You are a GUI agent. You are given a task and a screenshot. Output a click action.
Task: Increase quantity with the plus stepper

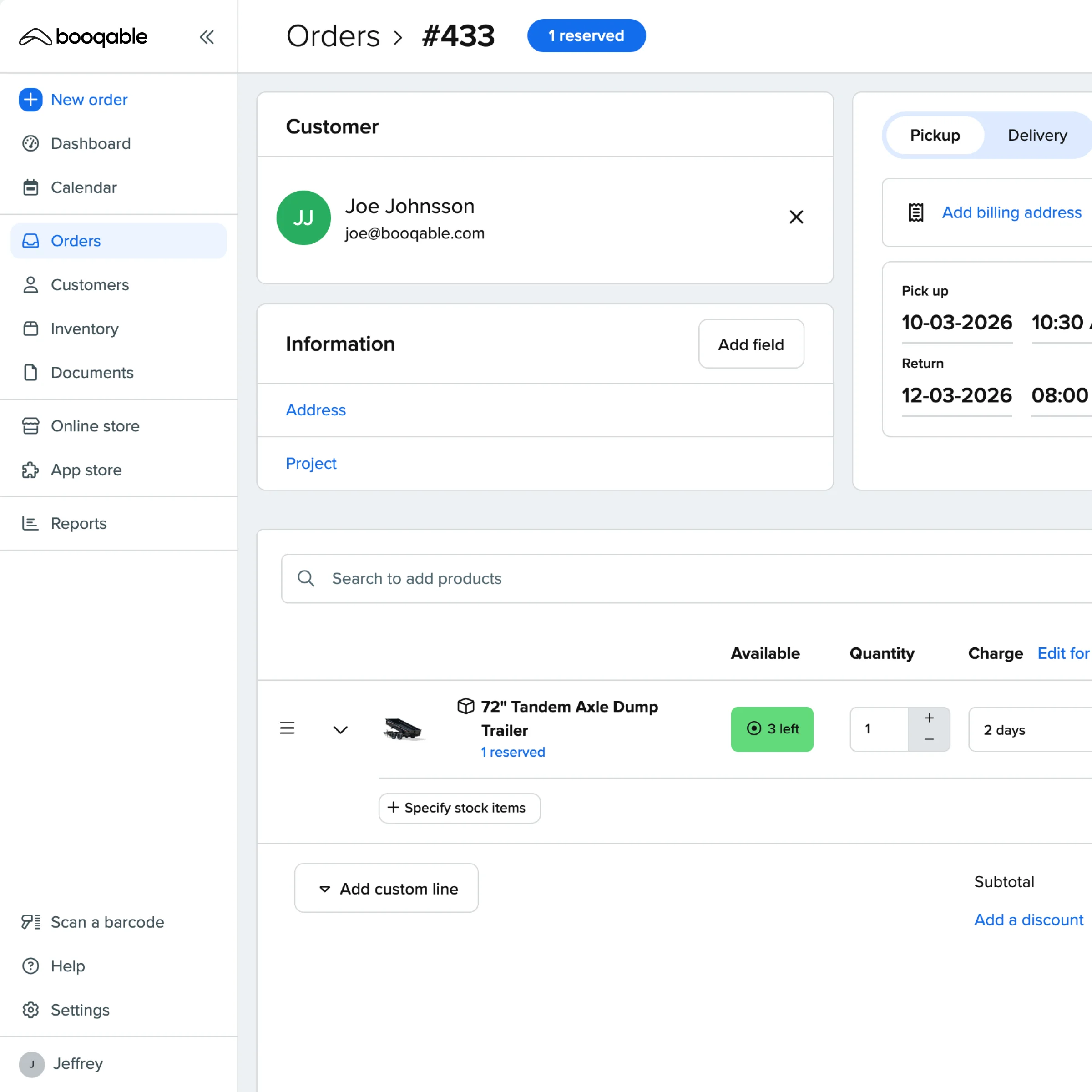(x=929, y=718)
